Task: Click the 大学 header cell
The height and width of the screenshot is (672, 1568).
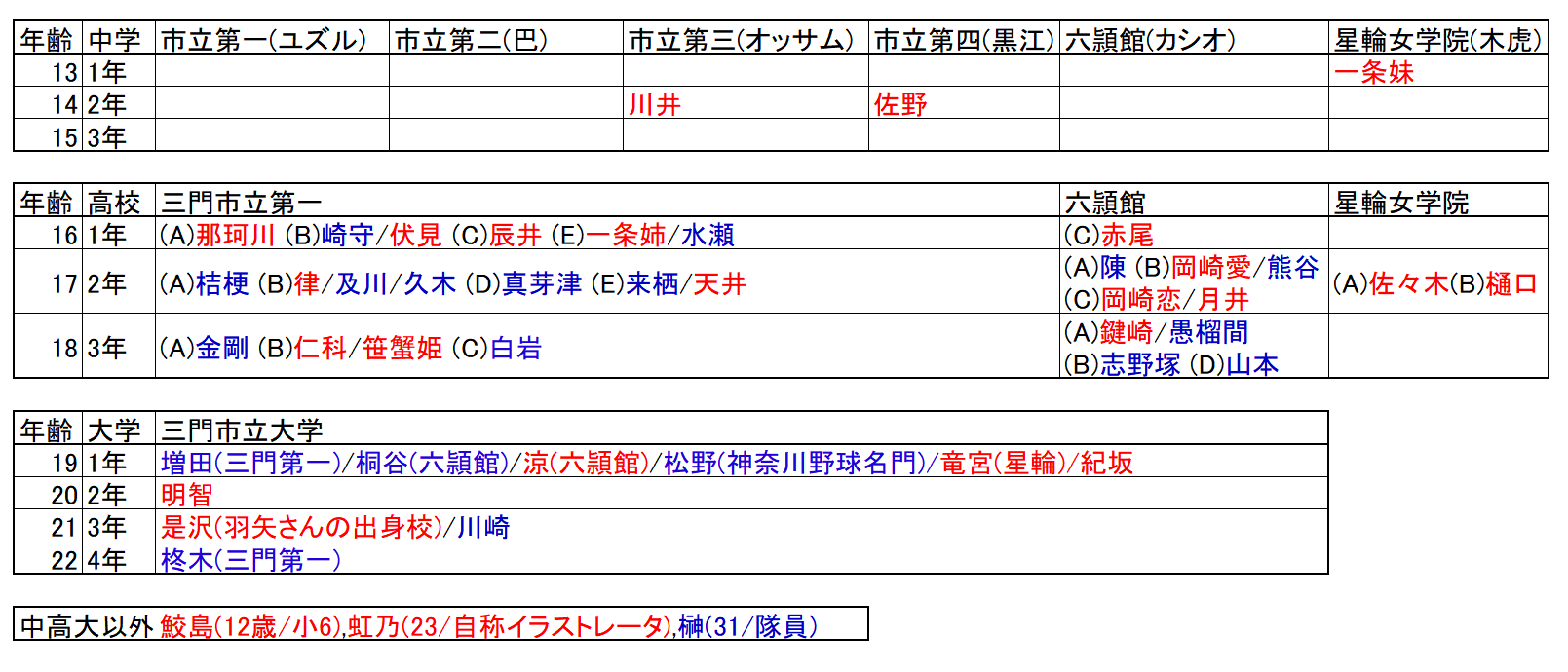Action: tap(119, 429)
